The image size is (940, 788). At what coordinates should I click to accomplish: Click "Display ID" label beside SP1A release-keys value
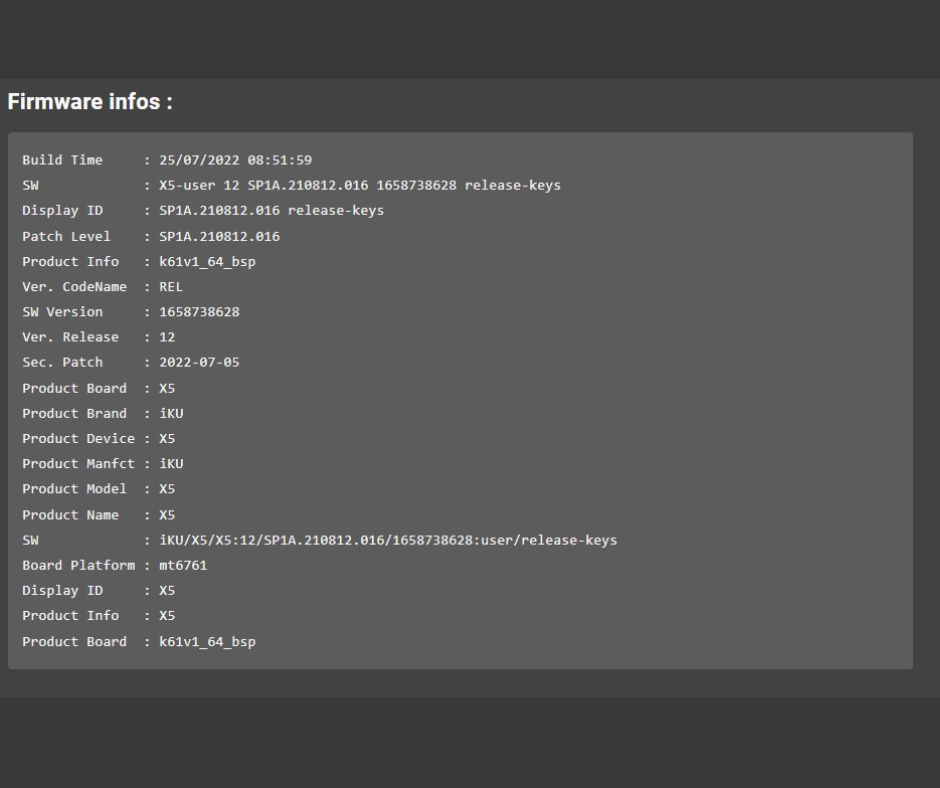[62, 210]
